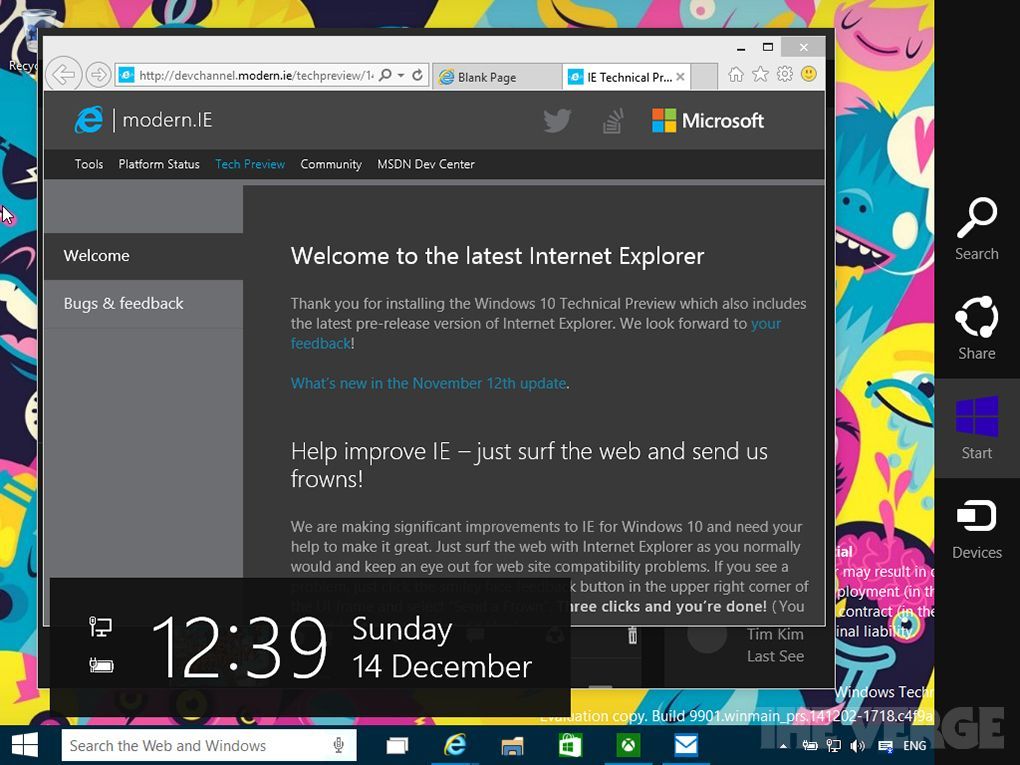Click the refresh icon in address bar
The height and width of the screenshot is (765, 1020).
tap(418, 75)
